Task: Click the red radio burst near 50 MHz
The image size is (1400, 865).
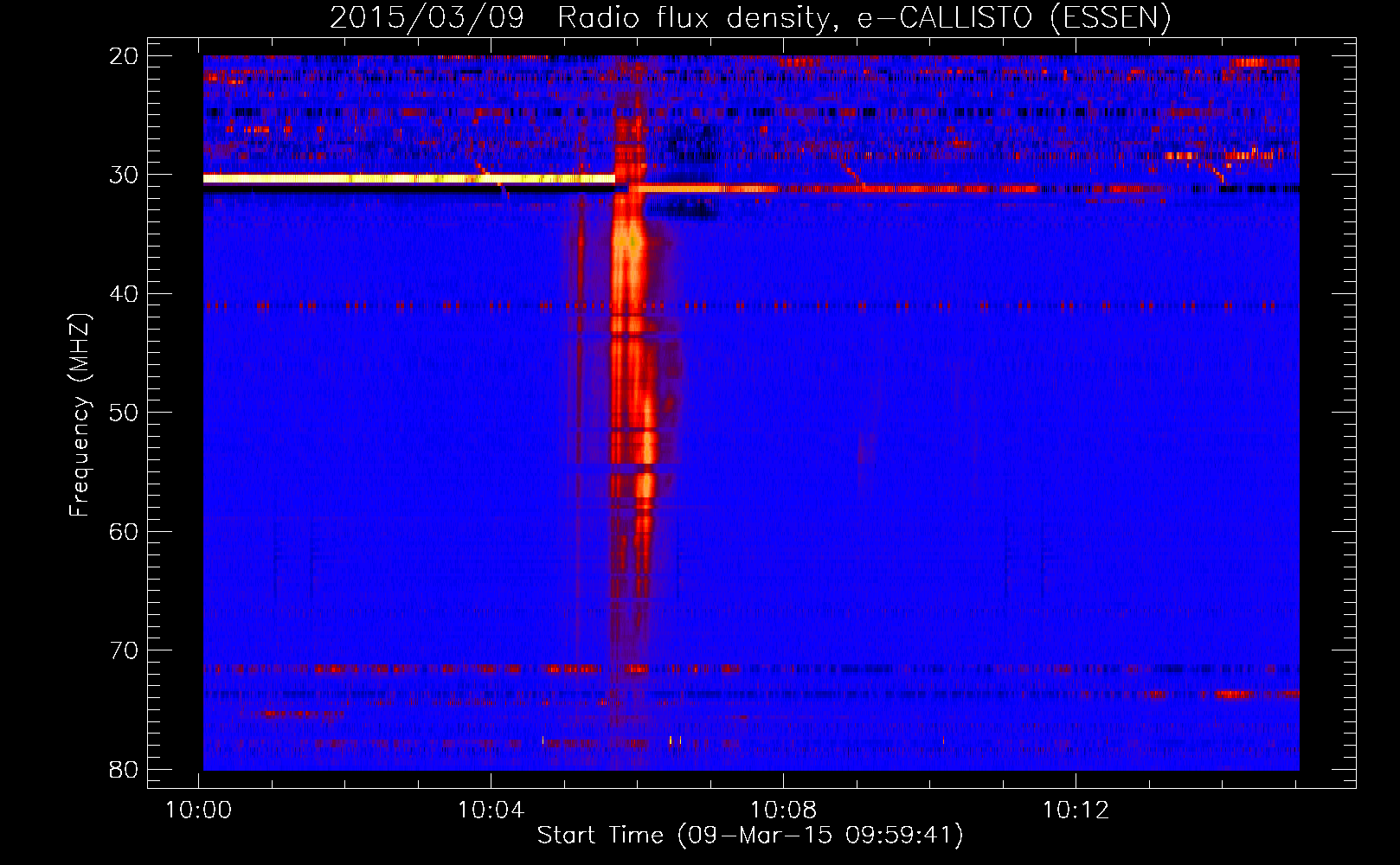Action: (x=635, y=415)
